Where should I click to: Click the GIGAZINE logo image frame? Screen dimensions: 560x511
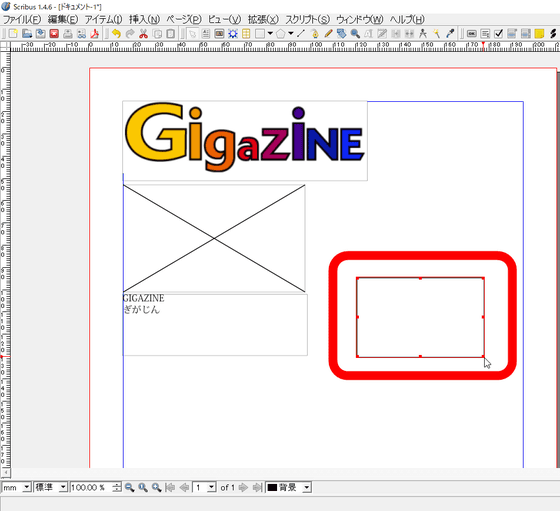coord(245,141)
